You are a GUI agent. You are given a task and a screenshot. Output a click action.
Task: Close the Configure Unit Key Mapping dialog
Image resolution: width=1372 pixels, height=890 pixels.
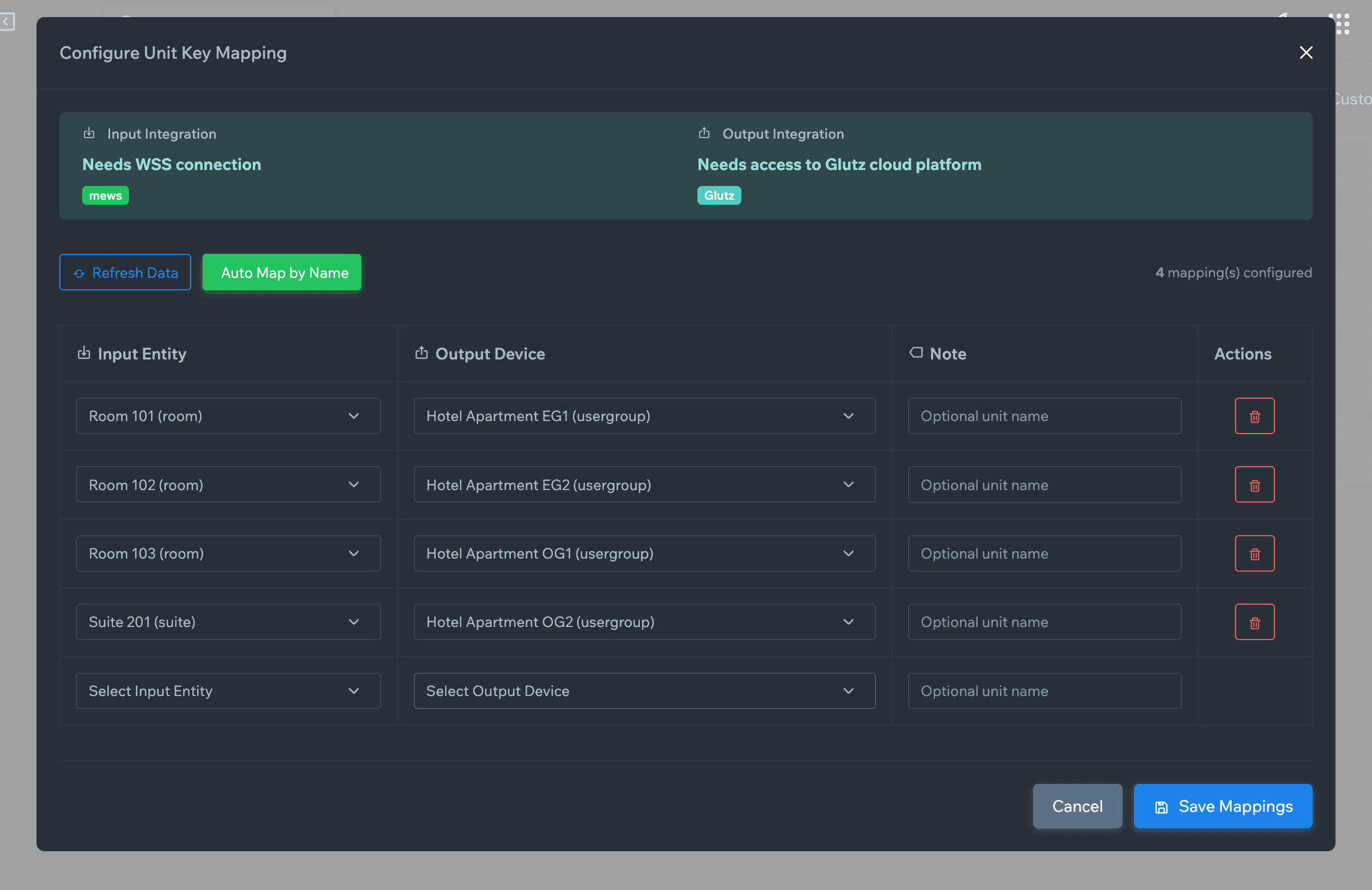click(1306, 52)
